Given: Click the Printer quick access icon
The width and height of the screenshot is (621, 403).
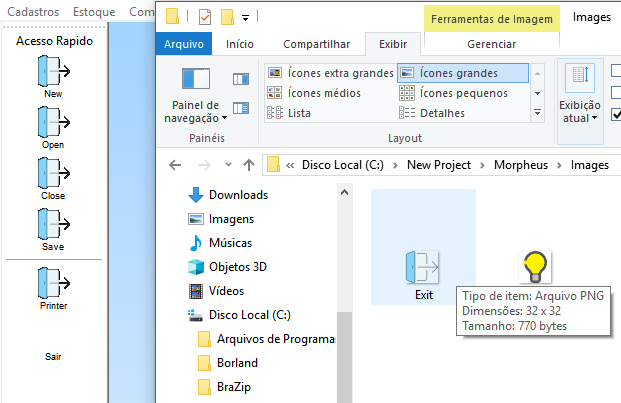Looking at the screenshot, I should (x=54, y=283).
